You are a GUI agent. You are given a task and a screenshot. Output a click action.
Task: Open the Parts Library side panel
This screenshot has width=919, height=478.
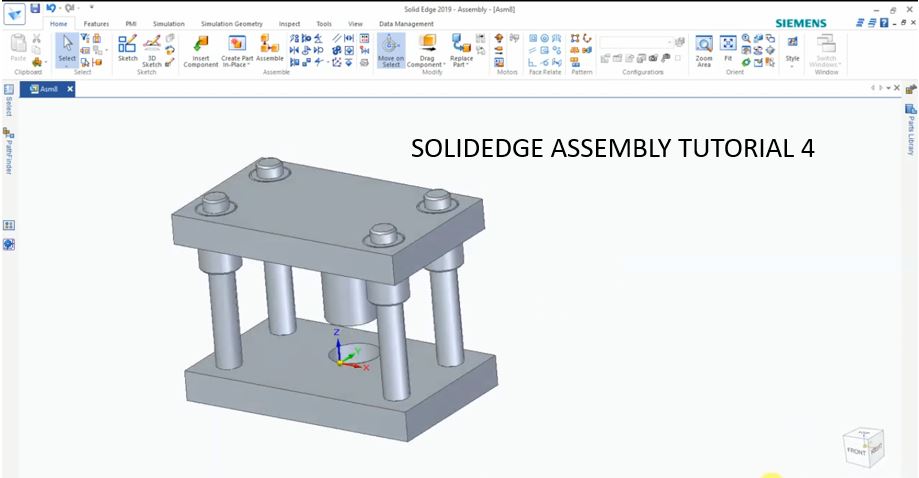[x=910, y=130]
